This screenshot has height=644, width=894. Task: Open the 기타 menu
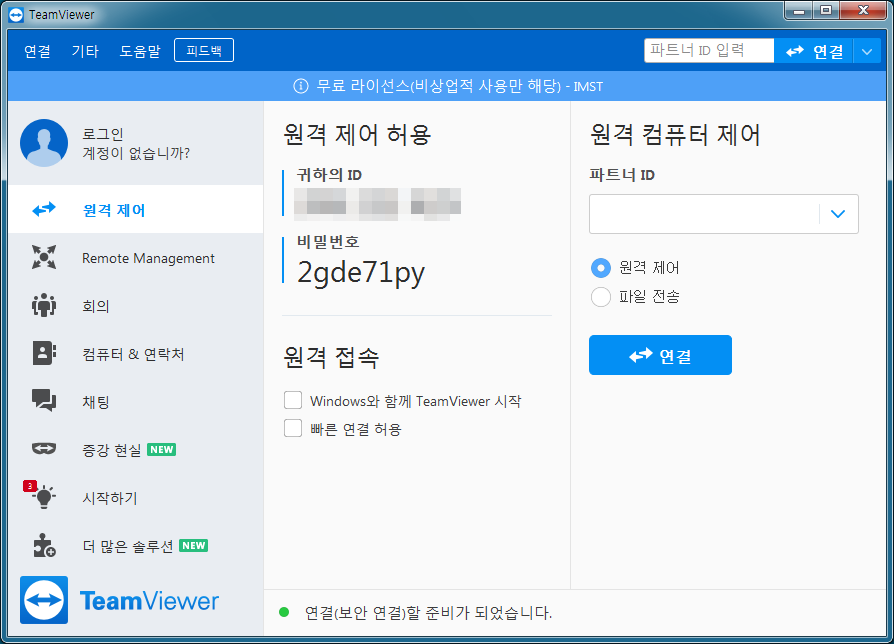pyautogui.click(x=85, y=51)
